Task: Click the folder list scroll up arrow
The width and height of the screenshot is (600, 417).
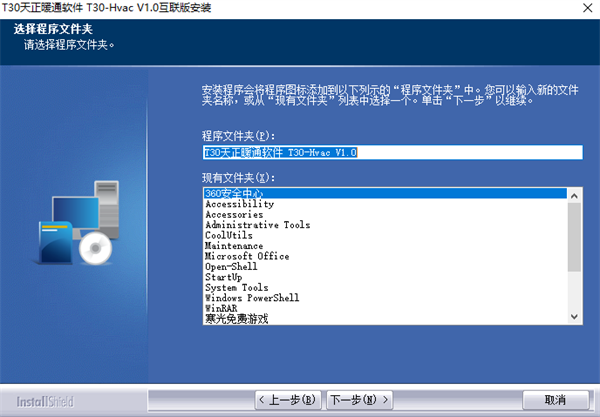Action: (x=574, y=196)
